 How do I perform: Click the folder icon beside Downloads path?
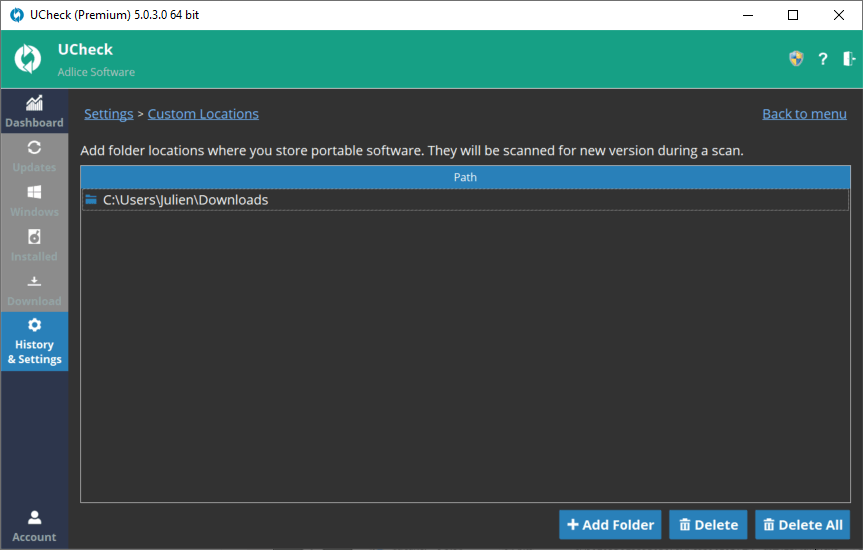[91, 200]
